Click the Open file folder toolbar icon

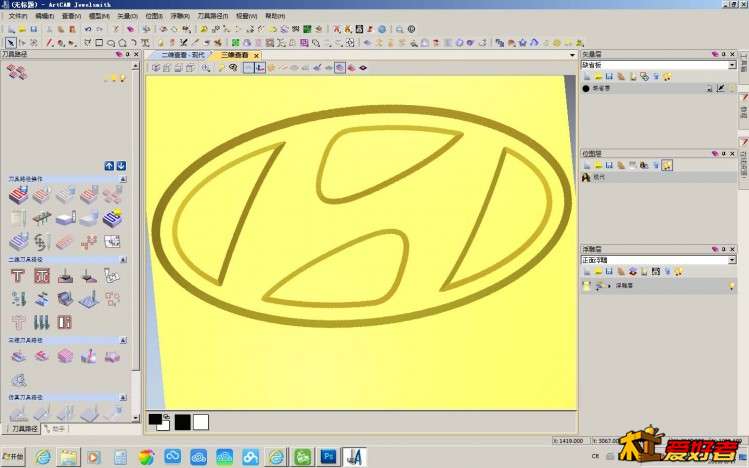pyautogui.click(x=22, y=29)
